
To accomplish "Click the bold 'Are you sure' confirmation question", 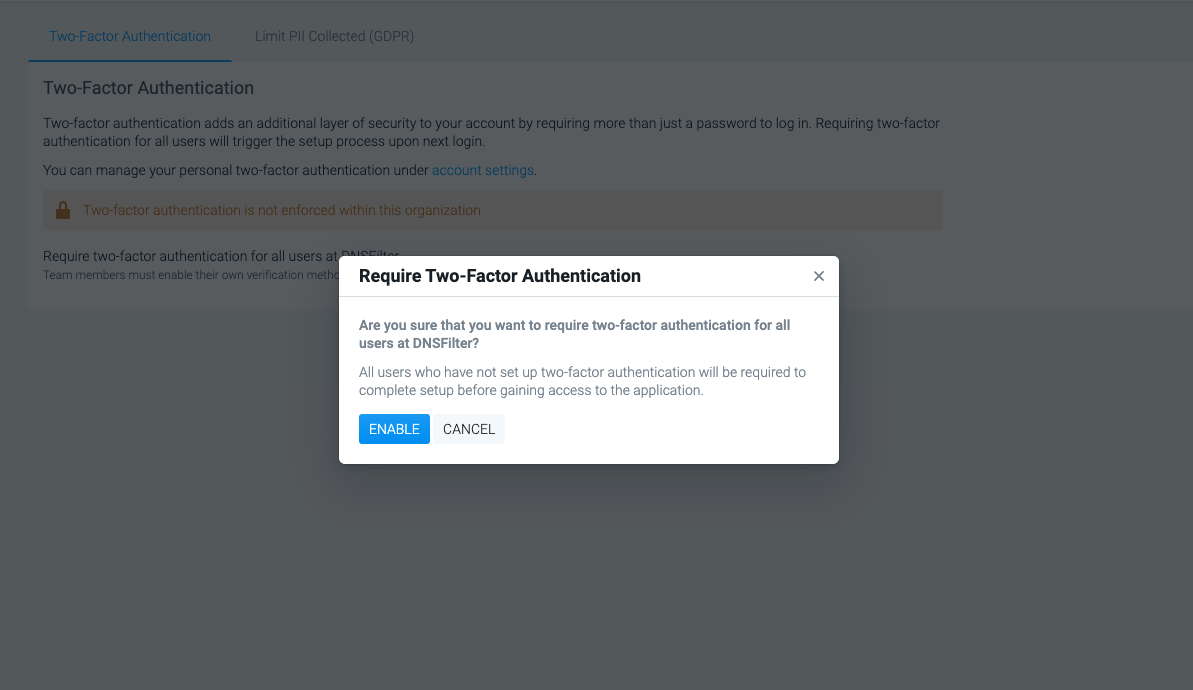I will (574, 334).
